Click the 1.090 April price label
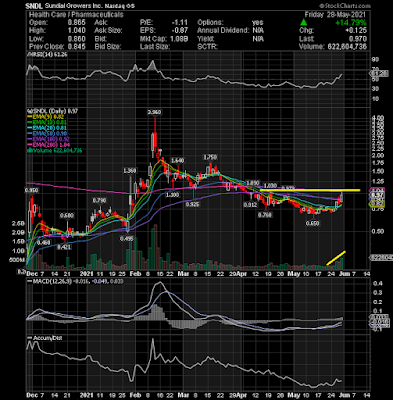Screen dimensions: 393x400 pyautogui.click(x=252, y=183)
